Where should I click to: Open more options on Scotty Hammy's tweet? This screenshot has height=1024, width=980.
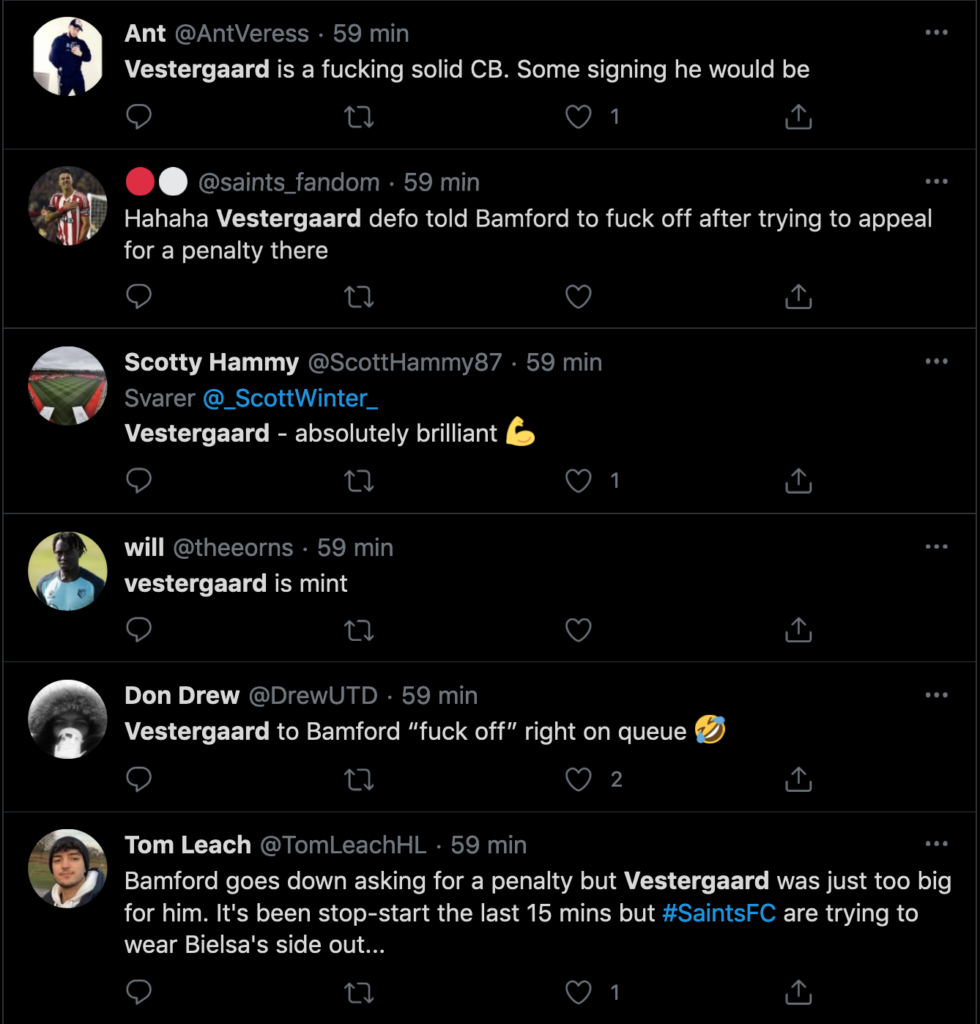point(936,362)
